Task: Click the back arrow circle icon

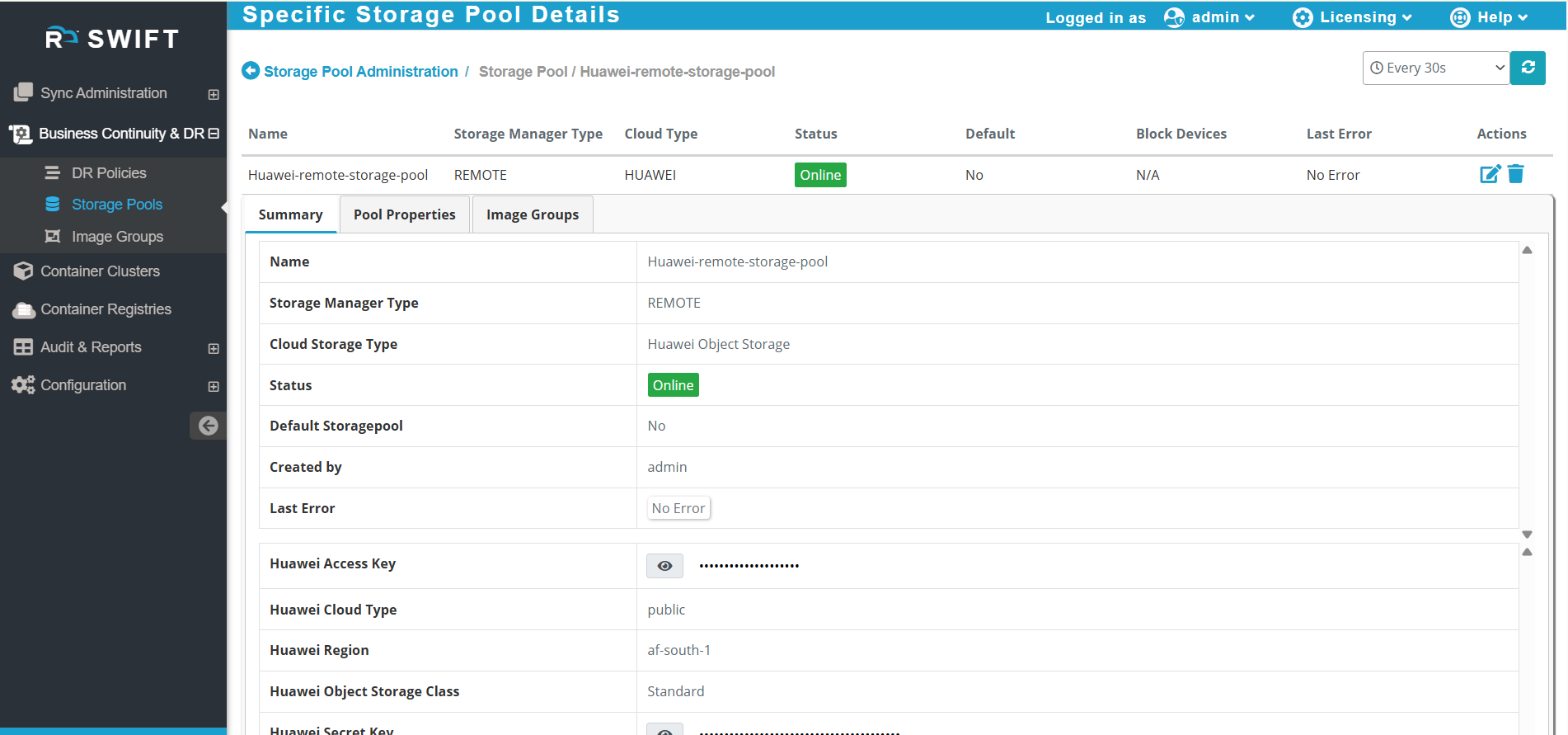Action: pos(251,71)
